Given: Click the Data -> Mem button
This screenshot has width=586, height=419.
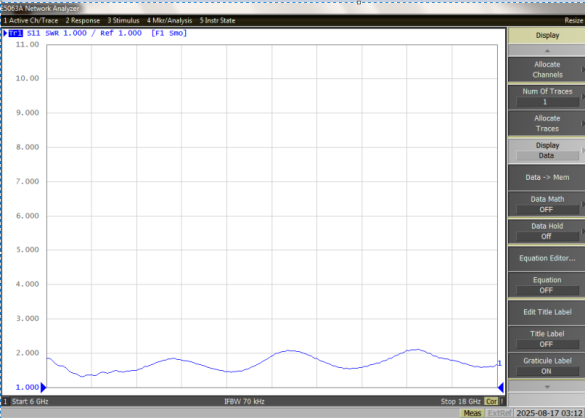Looking at the screenshot, I should click(547, 177).
